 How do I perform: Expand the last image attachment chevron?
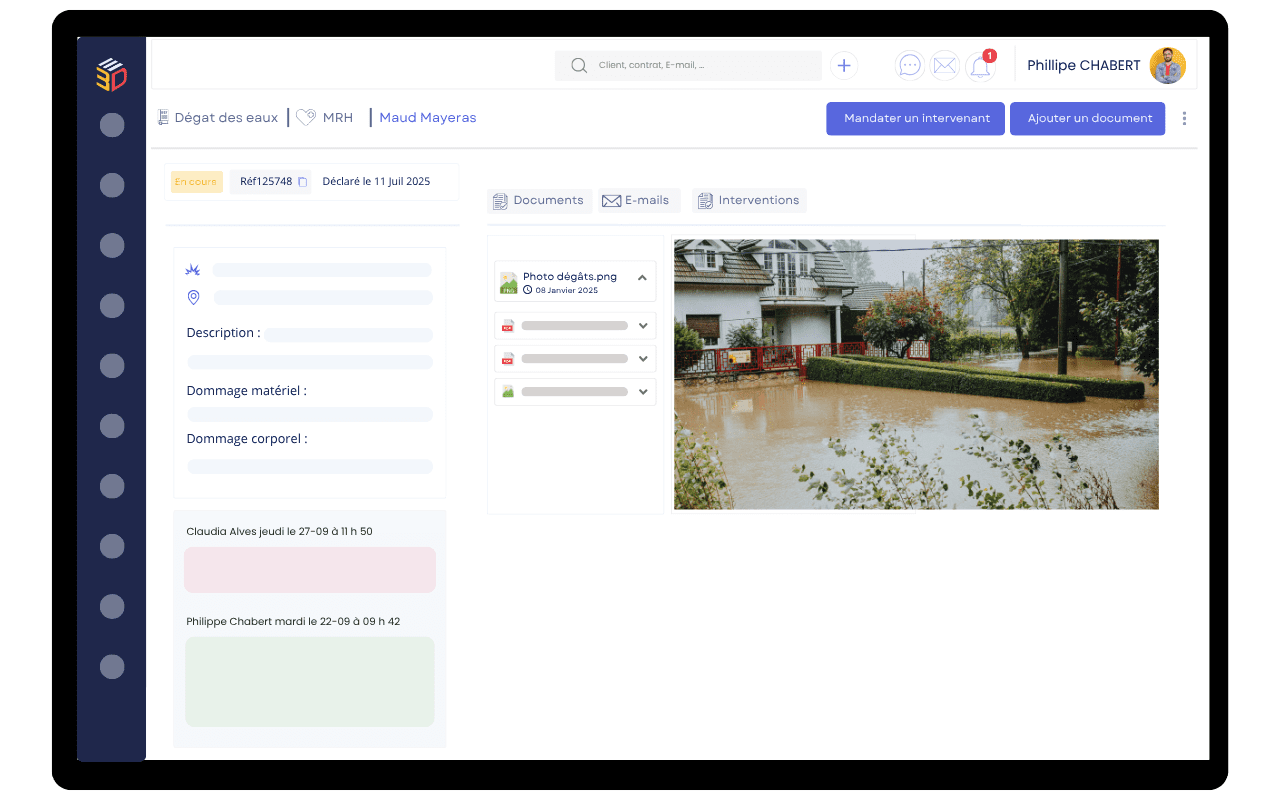pyautogui.click(x=643, y=391)
